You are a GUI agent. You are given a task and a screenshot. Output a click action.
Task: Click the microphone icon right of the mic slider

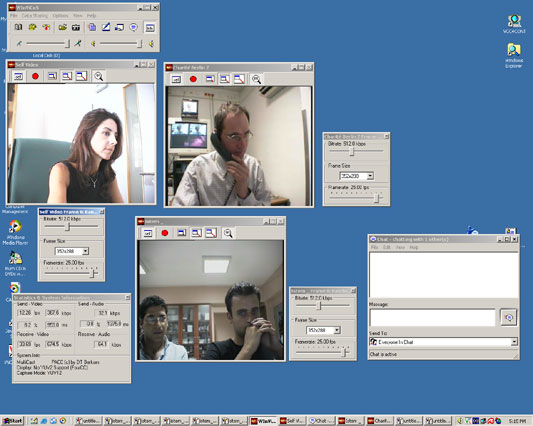click(x=78, y=44)
